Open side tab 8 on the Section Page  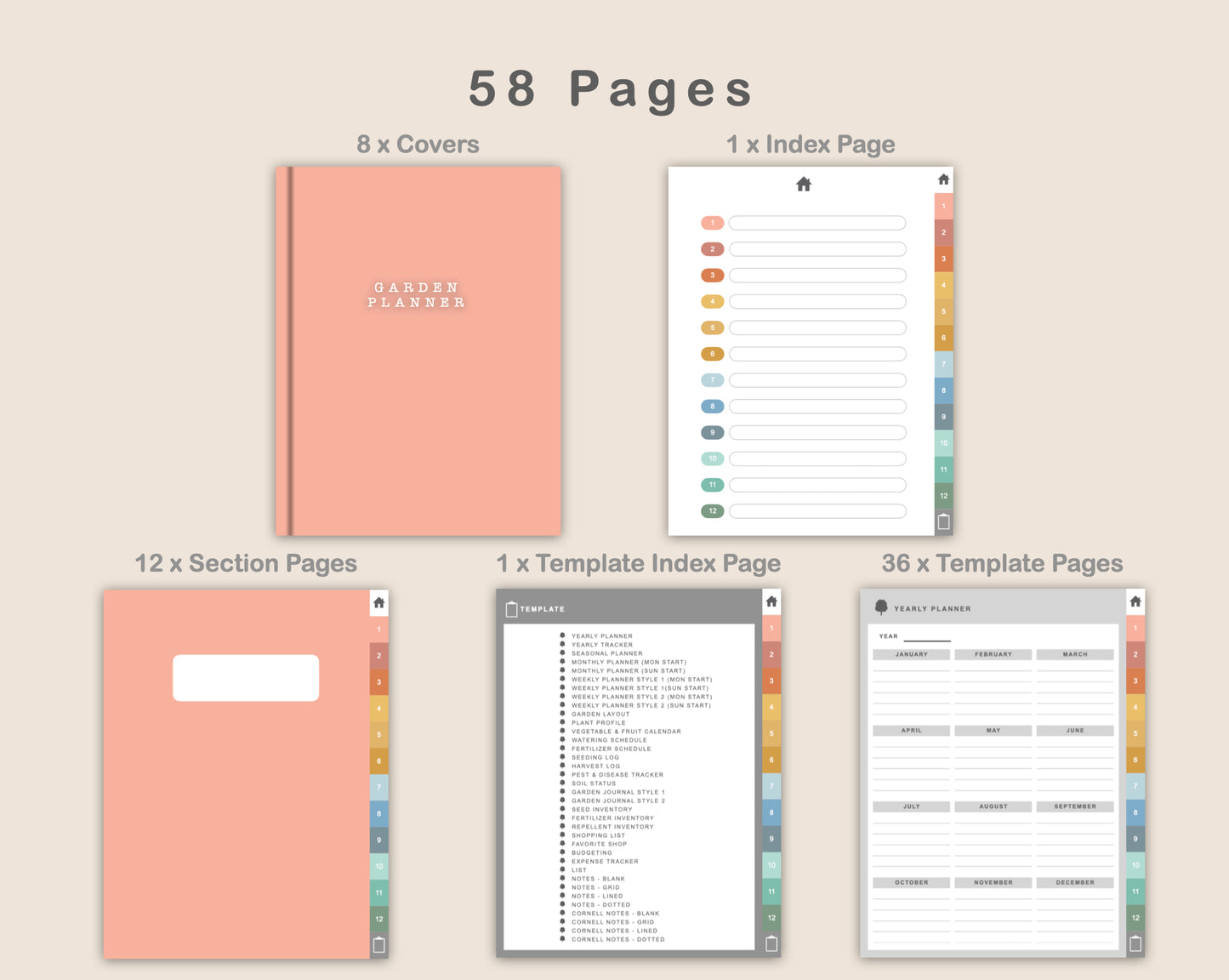point(379,813)
